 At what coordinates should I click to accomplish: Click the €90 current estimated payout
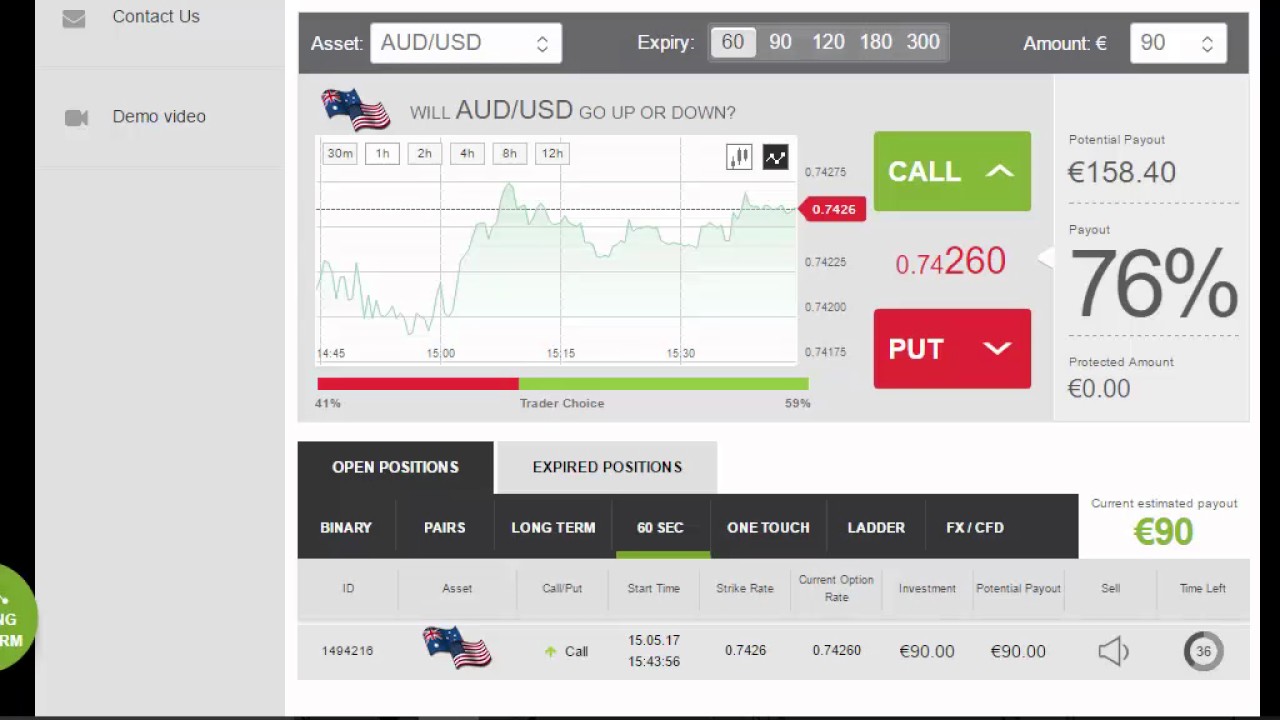[1163, 532]
